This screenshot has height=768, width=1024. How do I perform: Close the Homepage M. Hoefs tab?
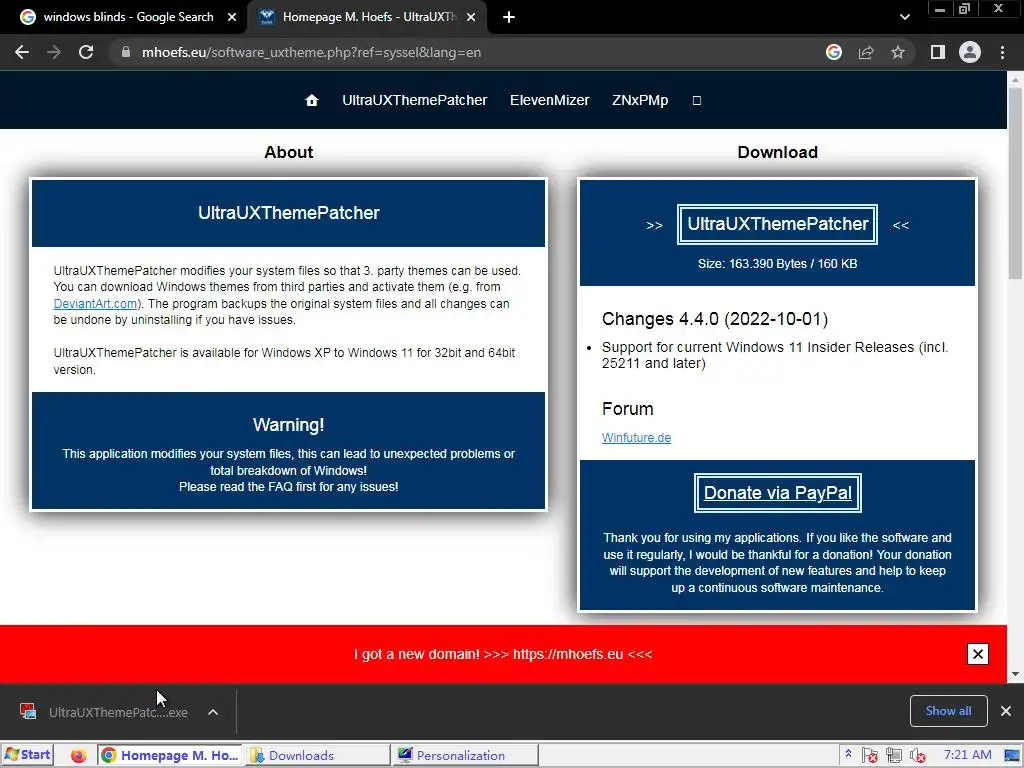(471, 18)
